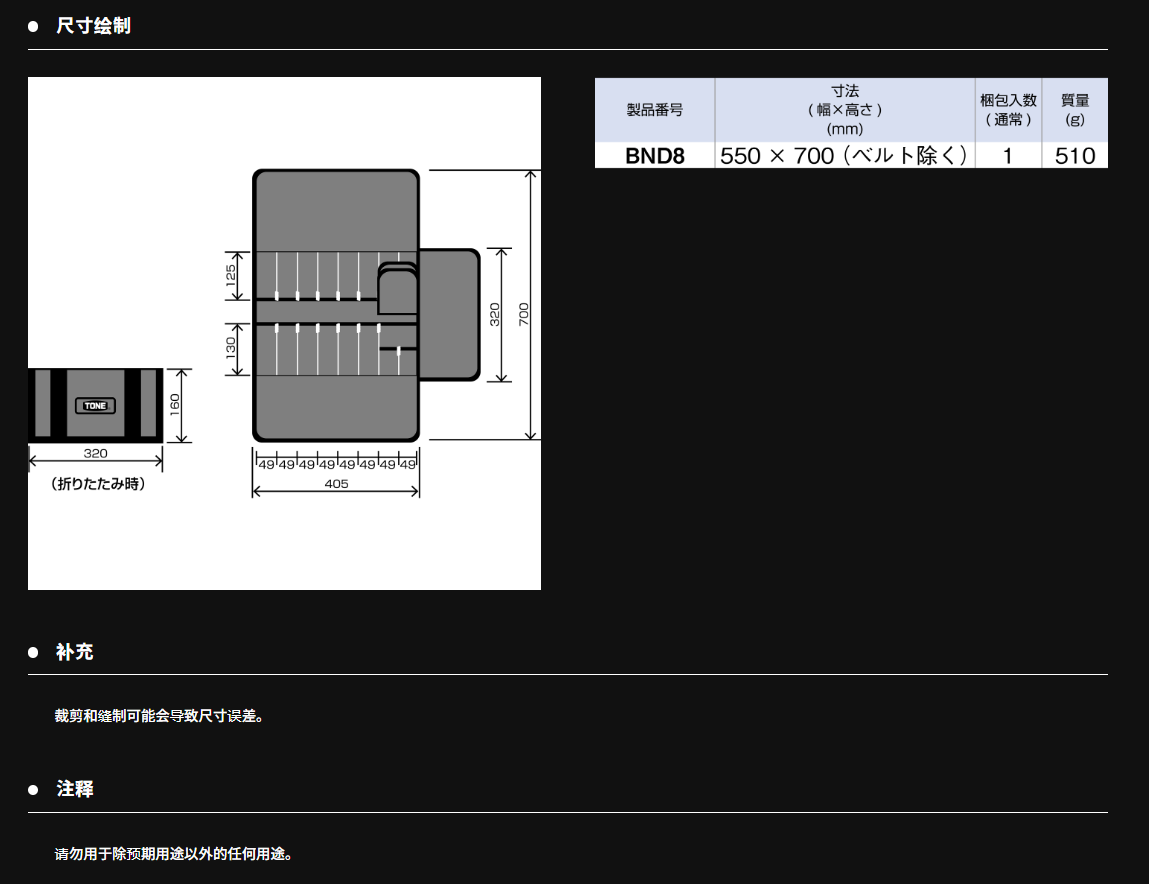Click the 寸法 (幅×高さ) column header
This screenshot has height=884, width=1149.
(844, 110)
